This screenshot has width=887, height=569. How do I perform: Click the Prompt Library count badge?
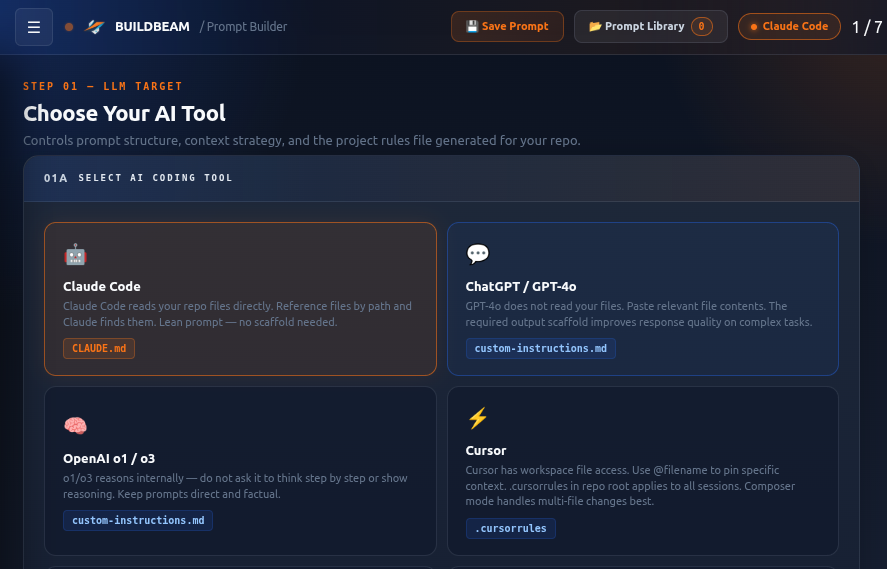[701, 27]
